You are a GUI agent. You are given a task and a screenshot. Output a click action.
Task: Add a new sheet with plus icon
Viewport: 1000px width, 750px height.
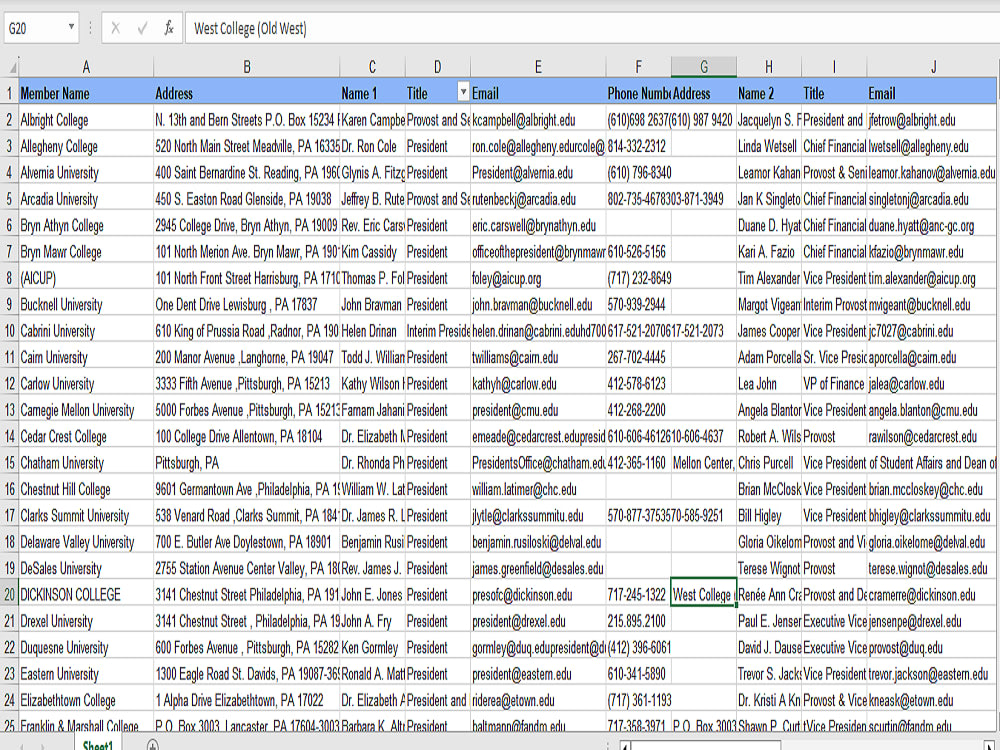(152, 744)
